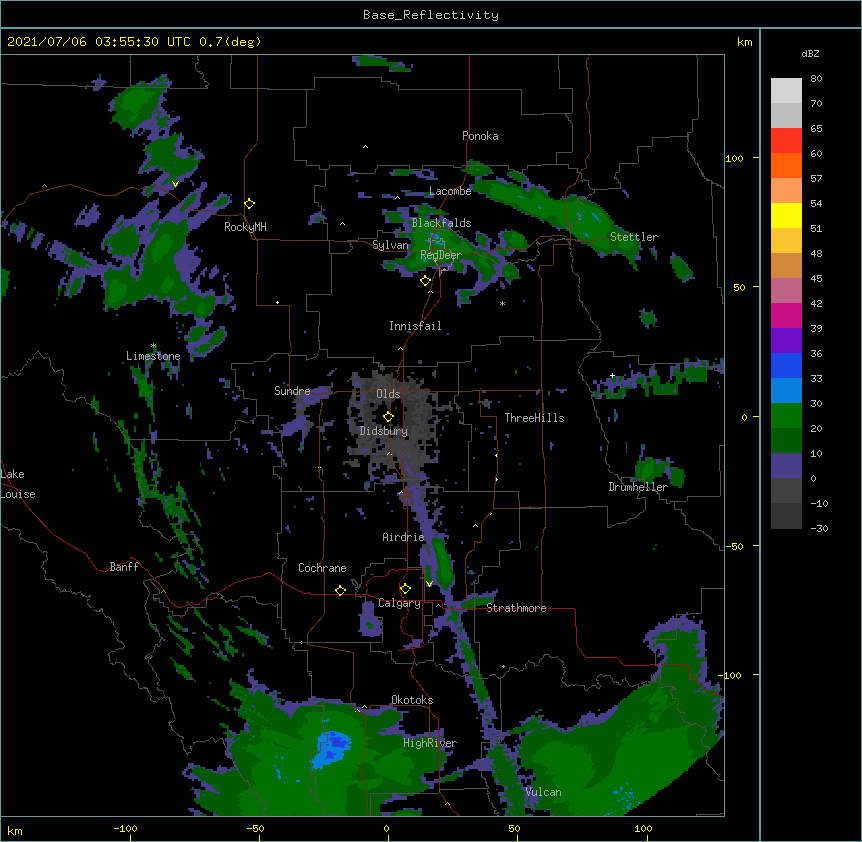This screenshot has height=842, width=862.
Task: Click the Base_Reflectivity title text
Action: (431, 15)
